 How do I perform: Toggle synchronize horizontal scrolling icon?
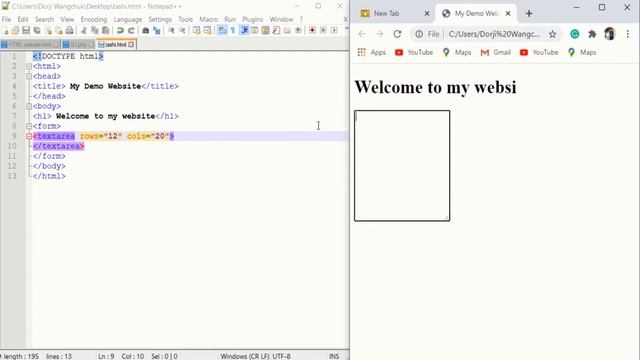207,31
